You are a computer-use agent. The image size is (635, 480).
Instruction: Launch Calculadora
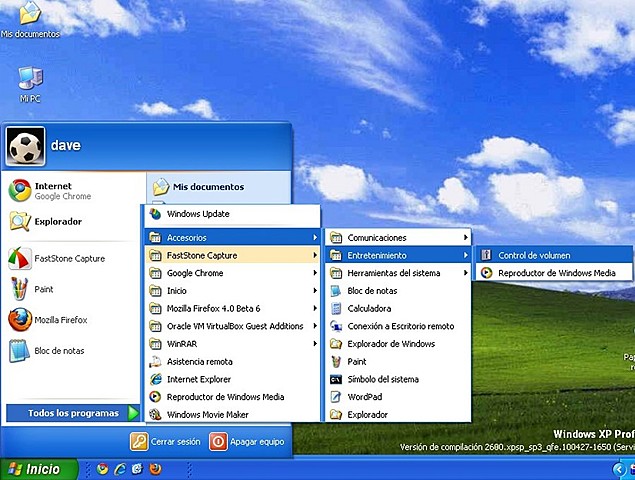tap(398, 309)
